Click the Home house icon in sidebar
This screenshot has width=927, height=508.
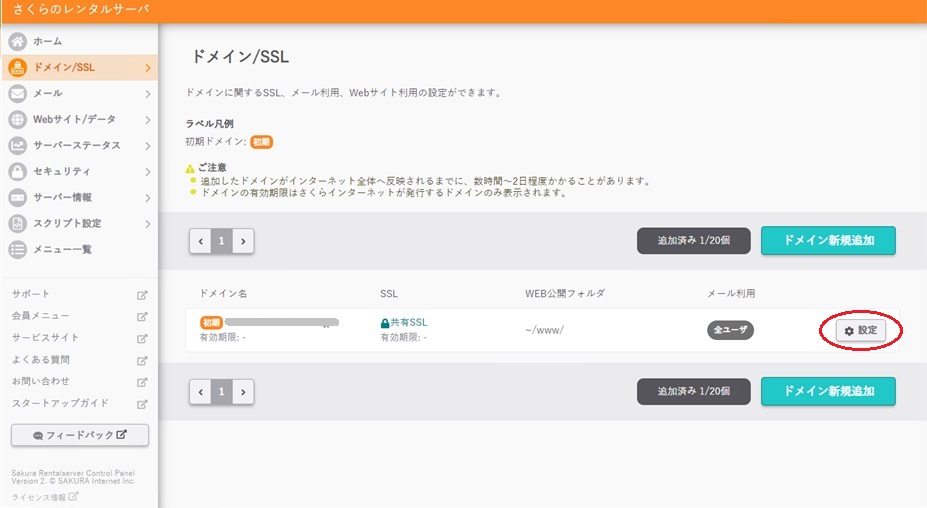(x=17, y=41)
